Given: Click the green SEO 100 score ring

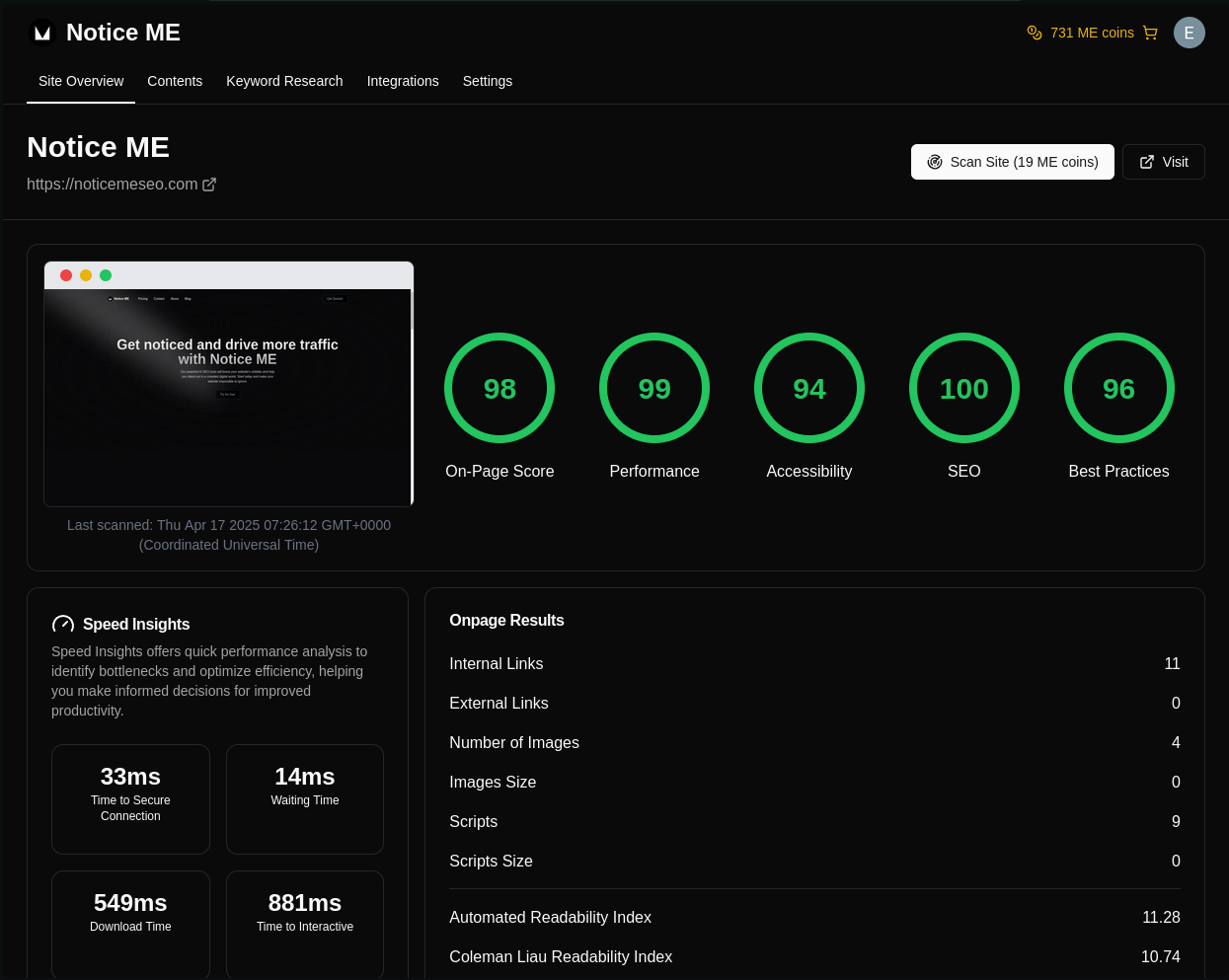Looking at the screenshot, I should [964, 388].
